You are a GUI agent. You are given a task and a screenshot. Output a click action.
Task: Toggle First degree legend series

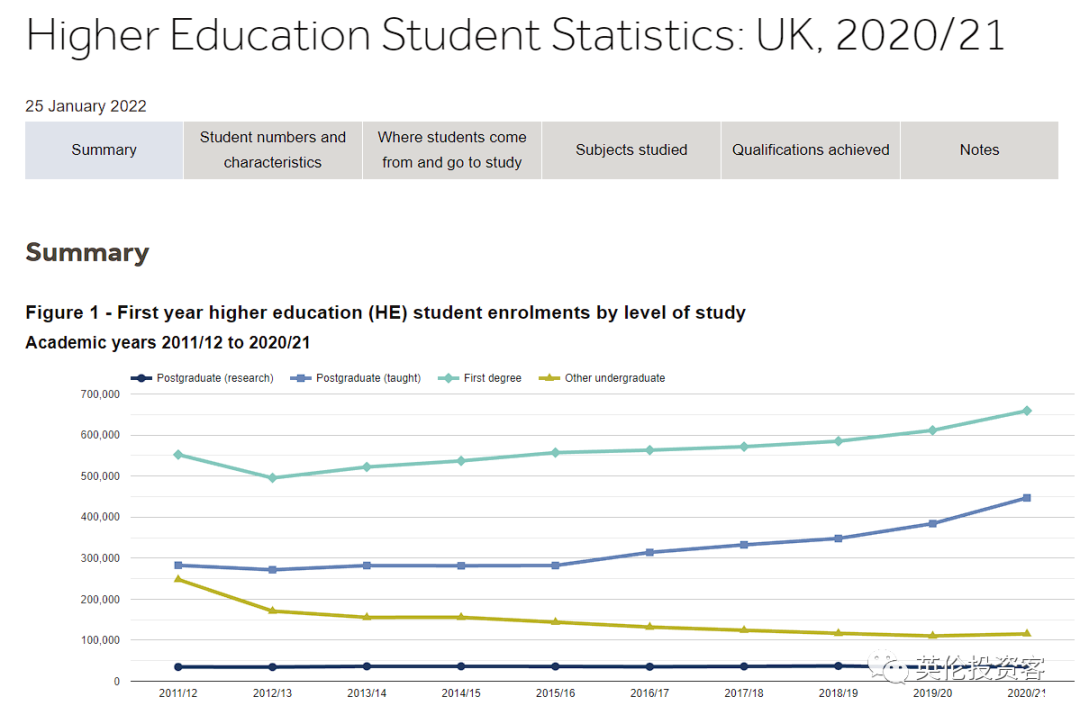pos(479,378)
